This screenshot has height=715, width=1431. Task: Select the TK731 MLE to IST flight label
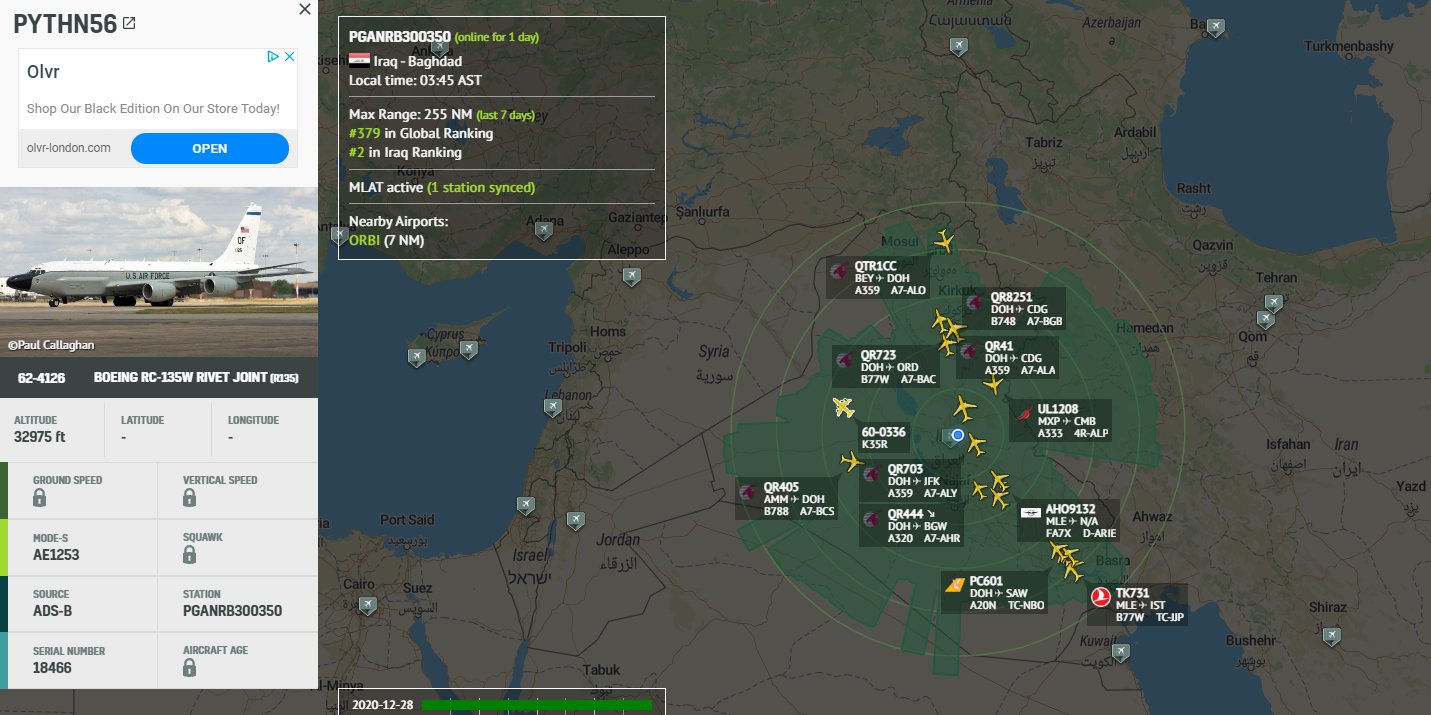click(x=1139, y=605)
